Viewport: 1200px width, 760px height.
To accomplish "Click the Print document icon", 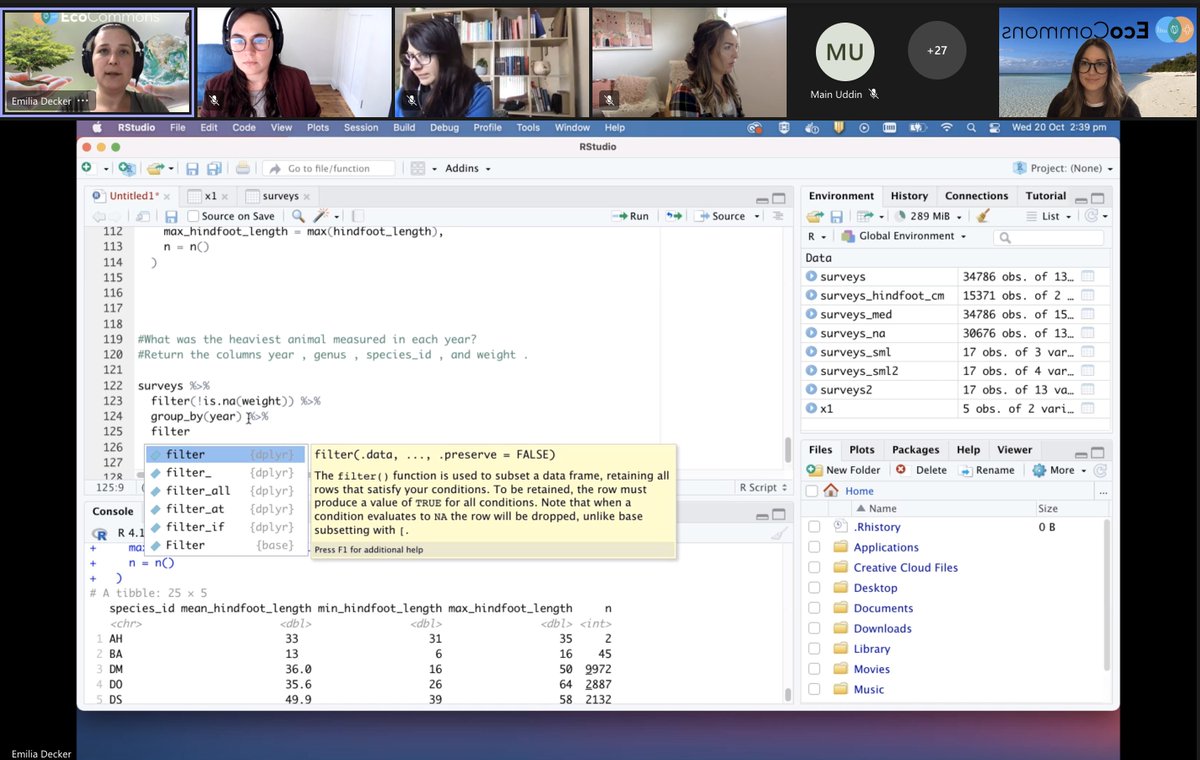I will coord(242,168).
